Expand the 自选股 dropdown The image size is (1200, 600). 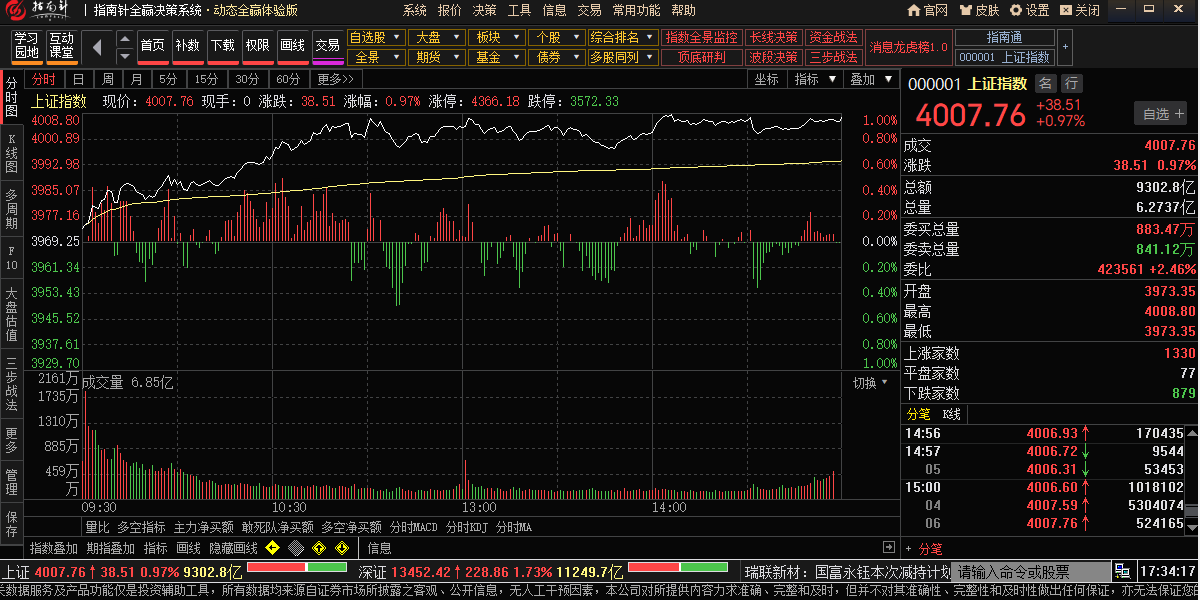click(375, 37)
